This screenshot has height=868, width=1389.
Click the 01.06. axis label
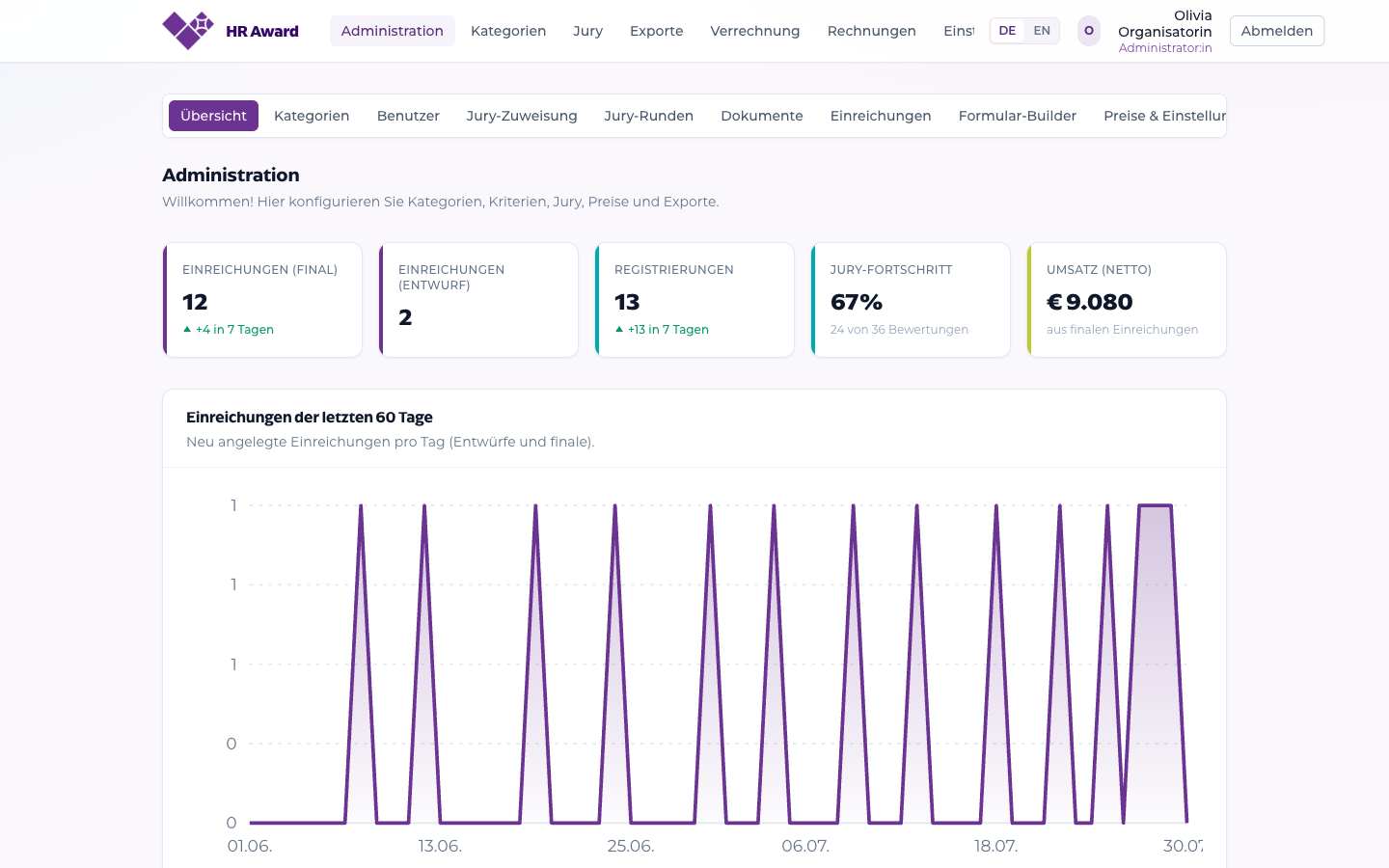pyautogui.click(x=250, y=846)
